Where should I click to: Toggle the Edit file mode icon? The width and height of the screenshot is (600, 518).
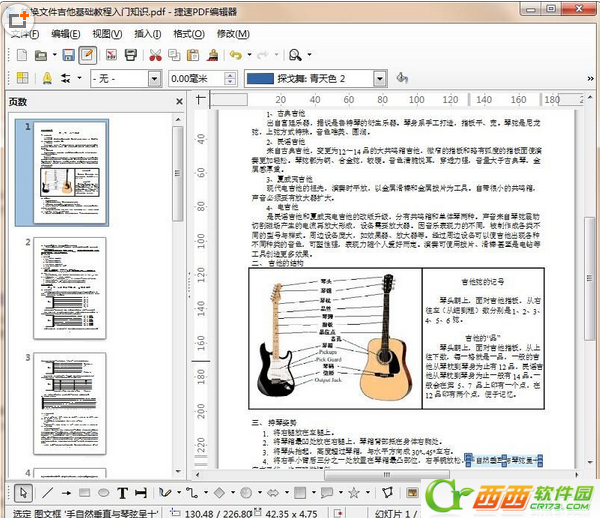[x=88, y=54]
